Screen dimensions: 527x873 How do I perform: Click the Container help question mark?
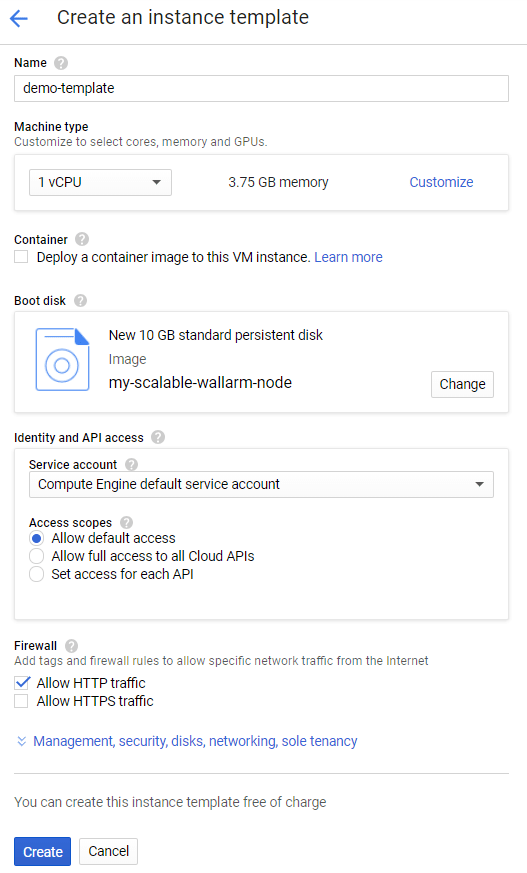click(x=82, y=239)
